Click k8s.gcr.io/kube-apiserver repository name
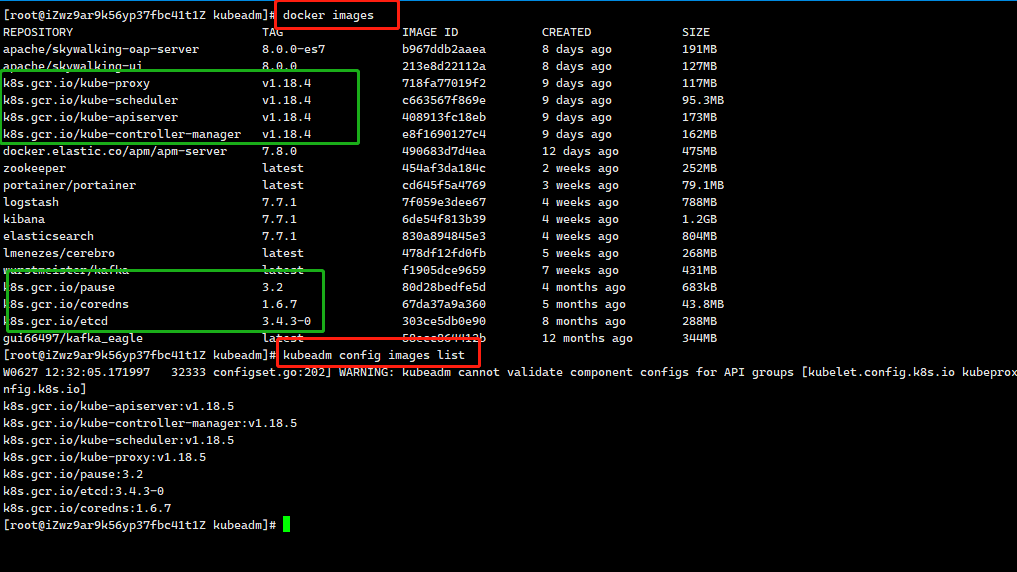 tap(90, 117)
